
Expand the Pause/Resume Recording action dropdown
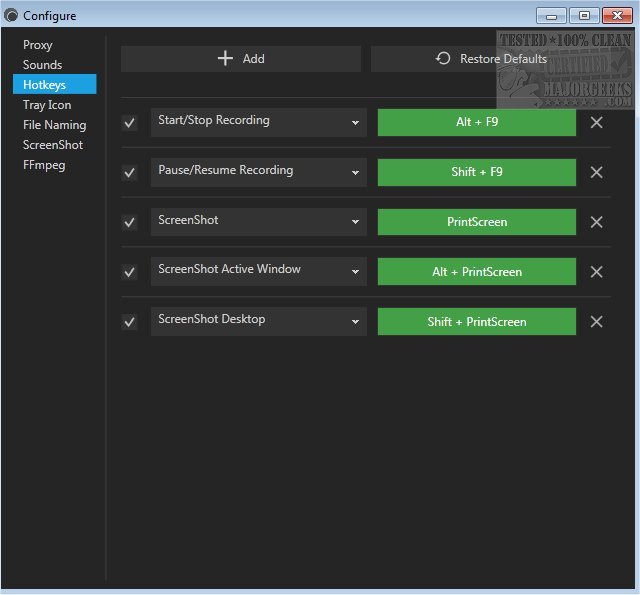tap(259, 172)
